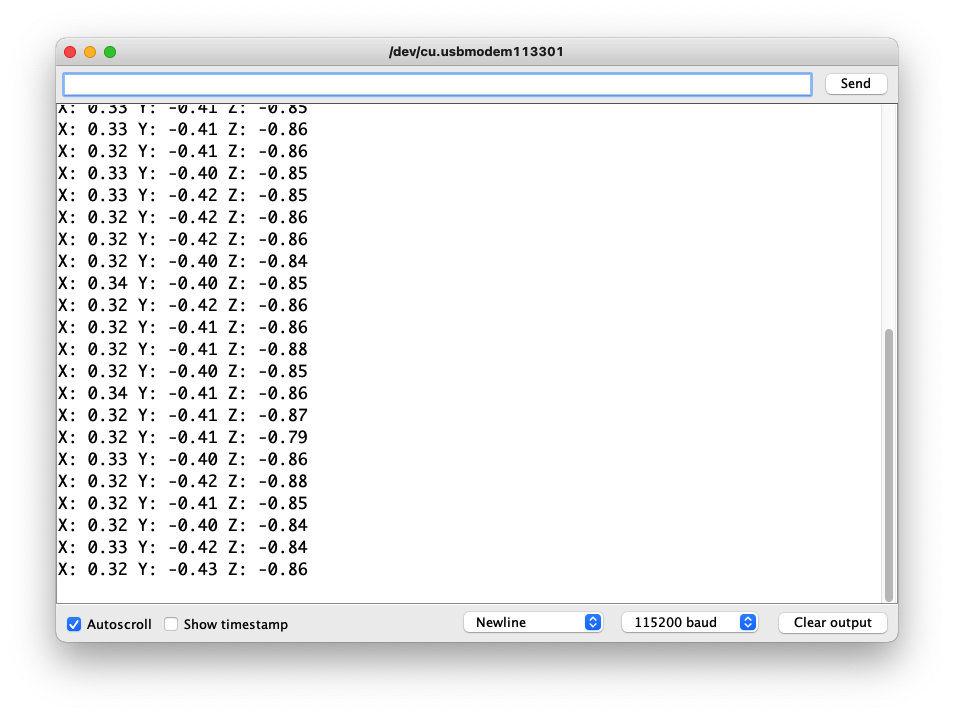Click the Send button

point(855,83)
